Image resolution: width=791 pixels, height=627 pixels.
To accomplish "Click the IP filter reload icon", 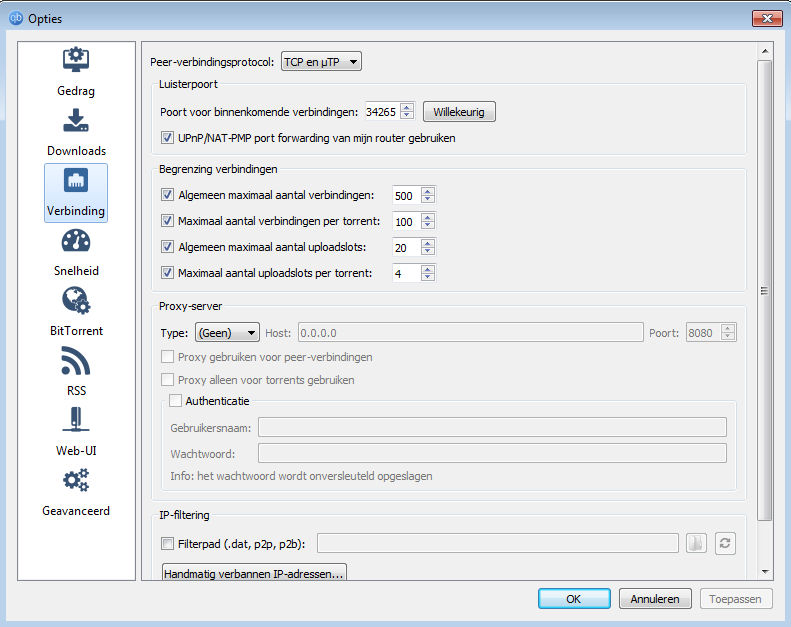I will (x=725, y=543).
